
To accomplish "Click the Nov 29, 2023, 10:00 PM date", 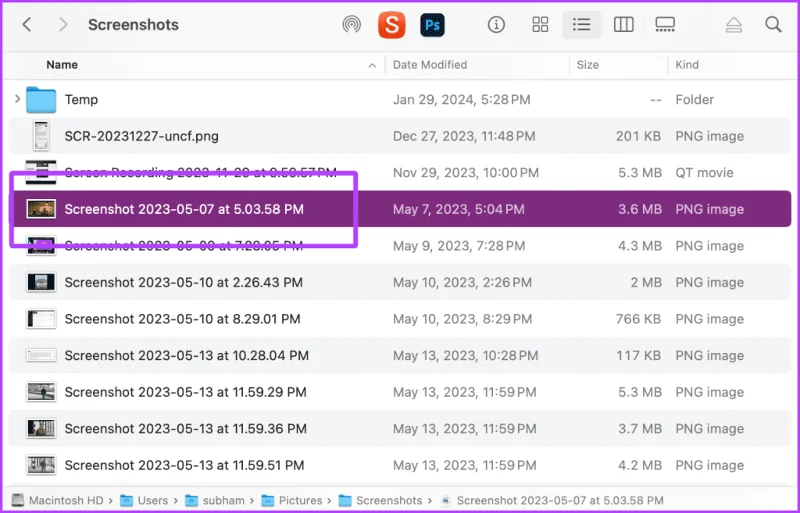I will point(465,173).
